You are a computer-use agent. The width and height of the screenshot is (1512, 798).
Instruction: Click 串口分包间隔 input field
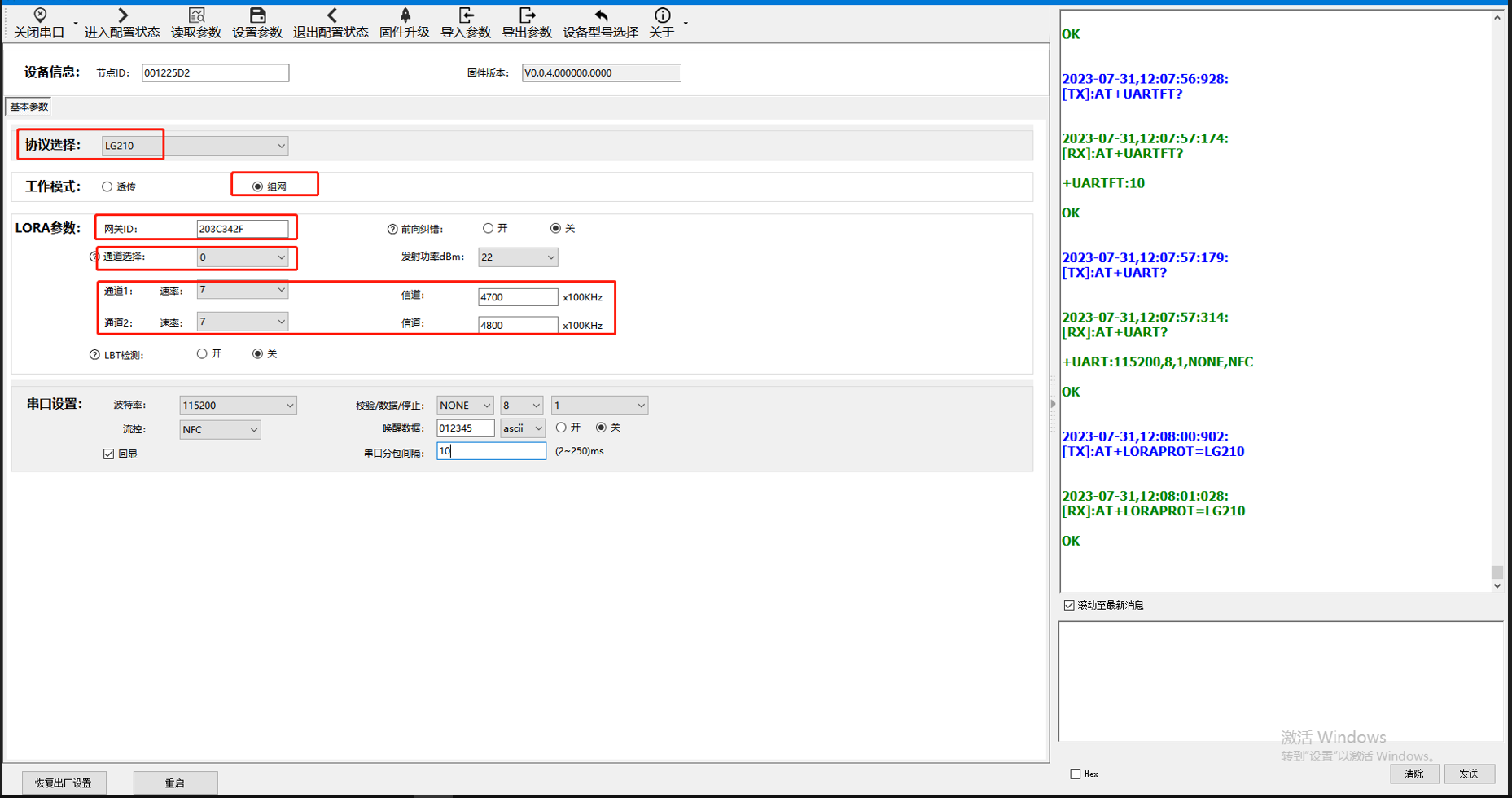pos(491,450)
